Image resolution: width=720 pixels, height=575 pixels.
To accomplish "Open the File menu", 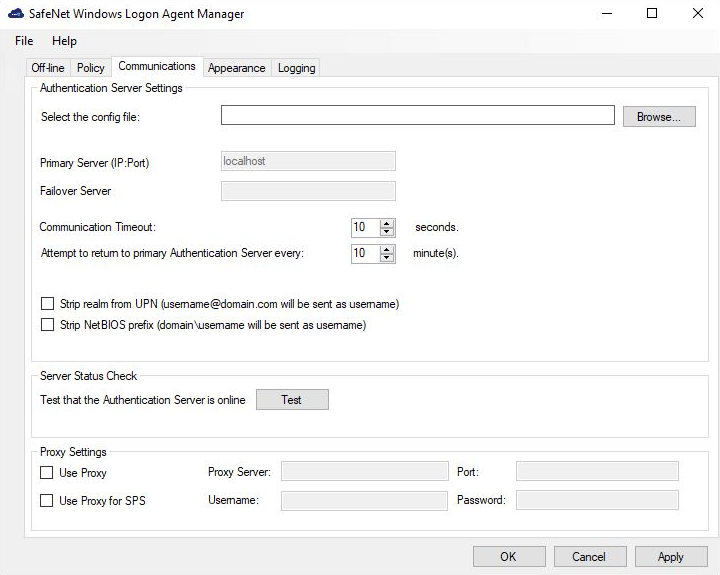I will [x=24, y=41].
